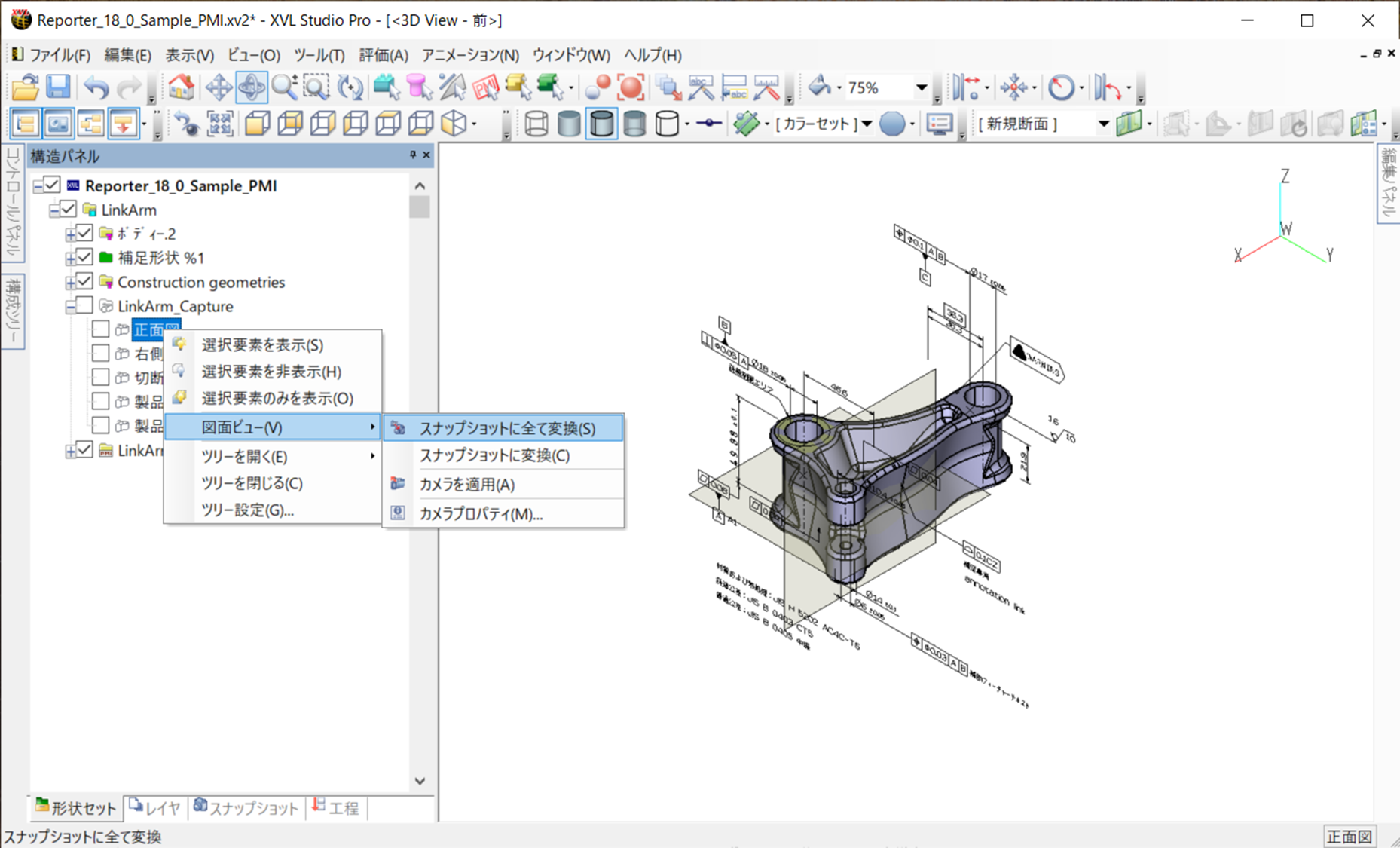
Task: Choose カメラプロパティ(M)... from submenu
Action: pyautogui.click(x=503, y=514)
